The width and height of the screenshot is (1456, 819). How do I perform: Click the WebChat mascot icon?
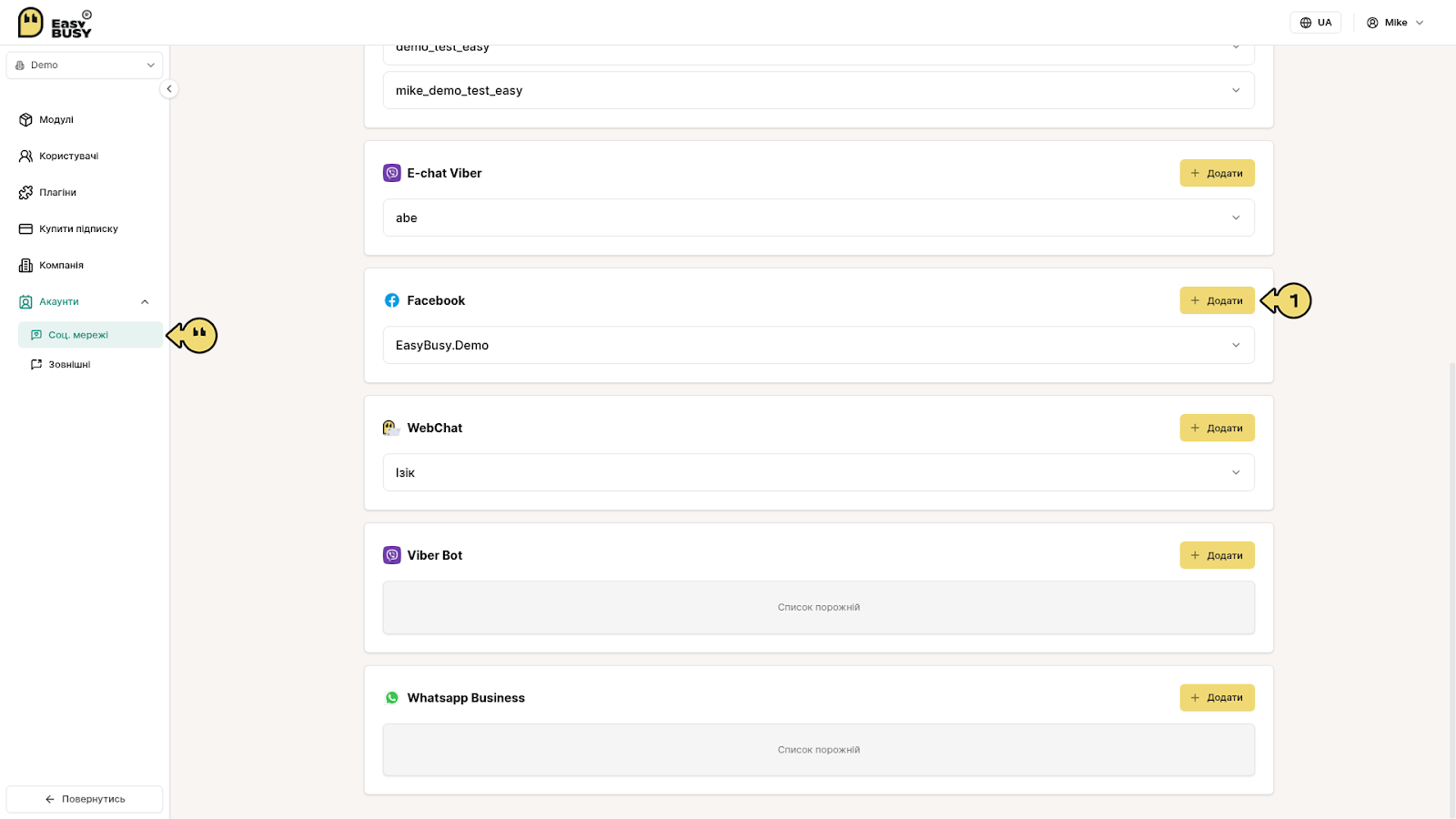coord(392,428)
